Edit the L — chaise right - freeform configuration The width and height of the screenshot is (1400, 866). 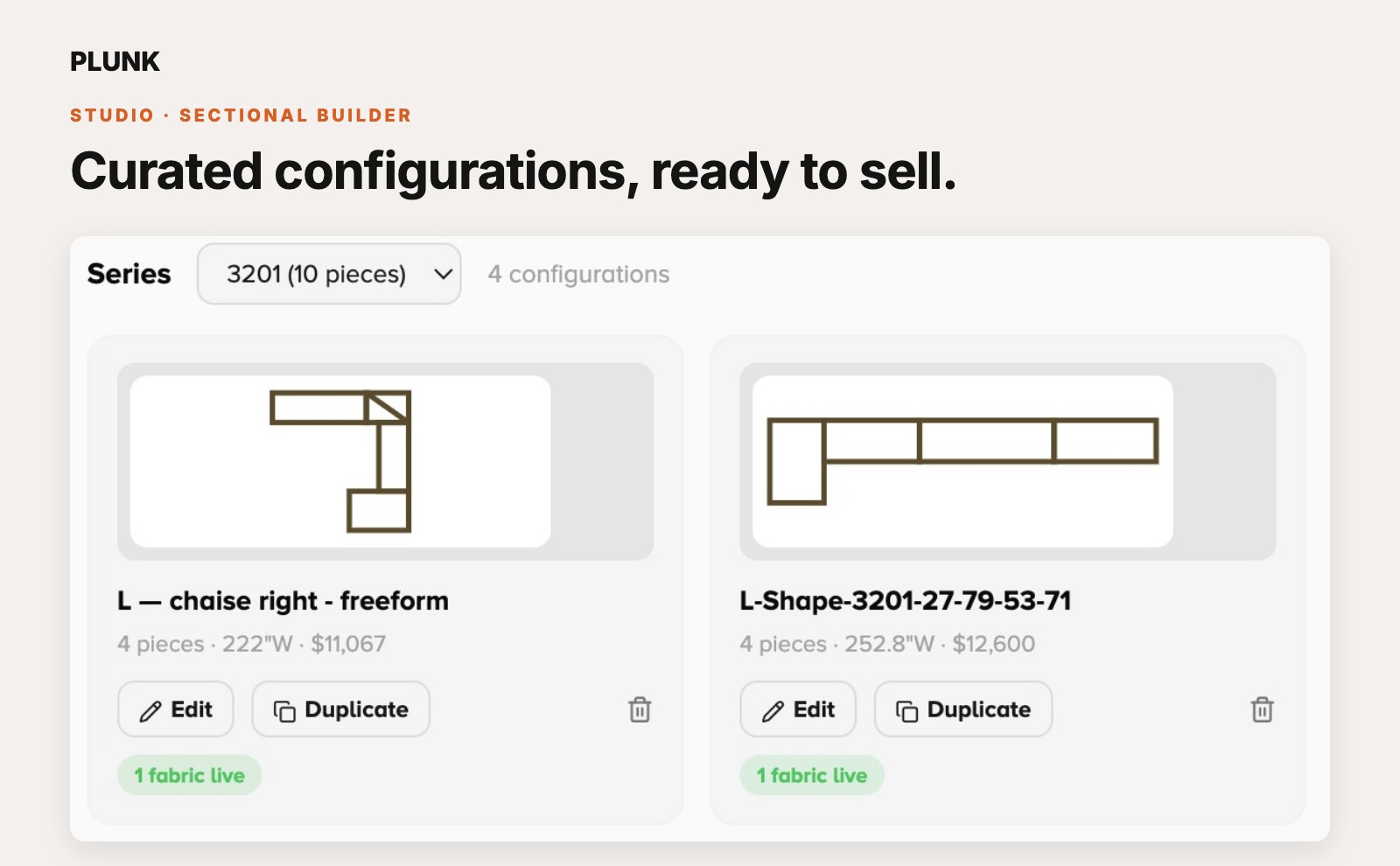coord(176,709)
